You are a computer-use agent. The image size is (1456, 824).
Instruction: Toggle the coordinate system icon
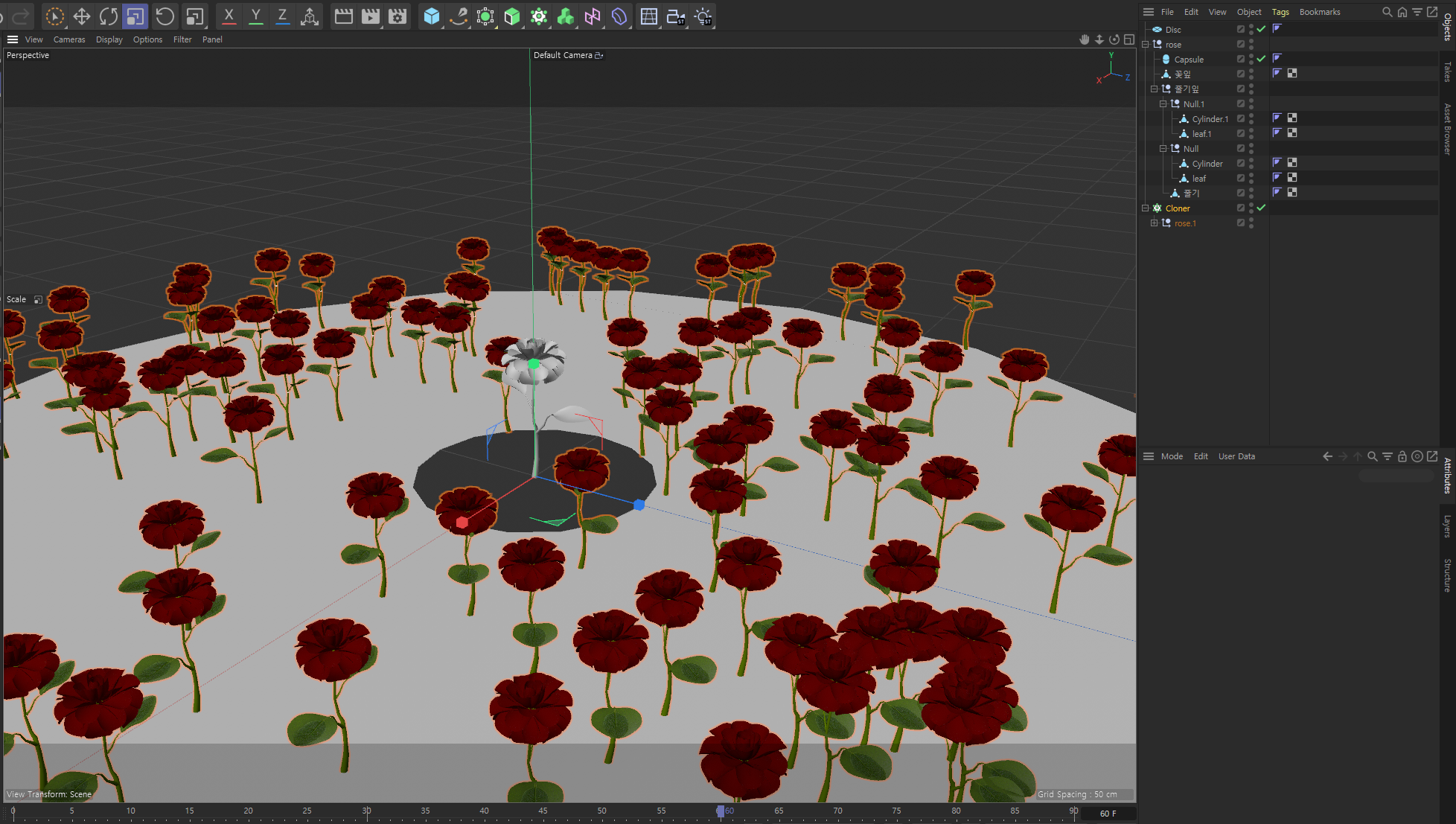click(x=310, y=16)
